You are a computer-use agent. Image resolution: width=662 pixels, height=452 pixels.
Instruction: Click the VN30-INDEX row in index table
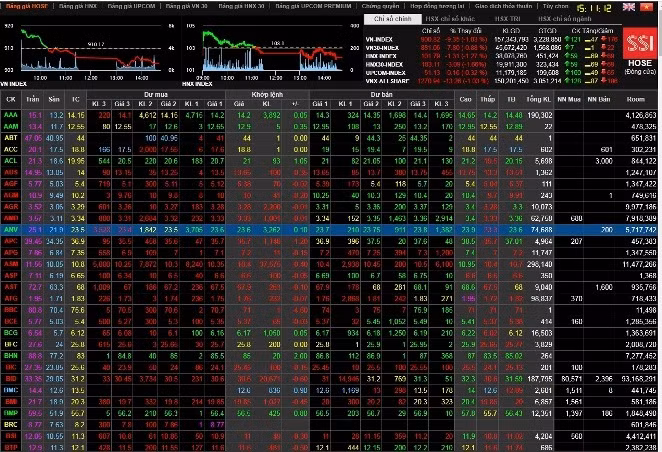coord(491,48)
